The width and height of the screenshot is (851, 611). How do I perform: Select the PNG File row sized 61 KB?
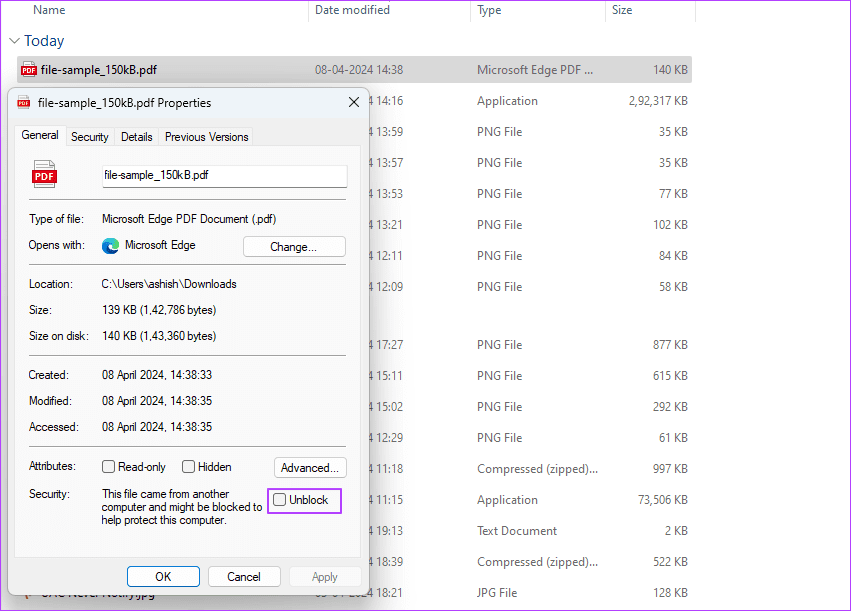click(530, 437)
